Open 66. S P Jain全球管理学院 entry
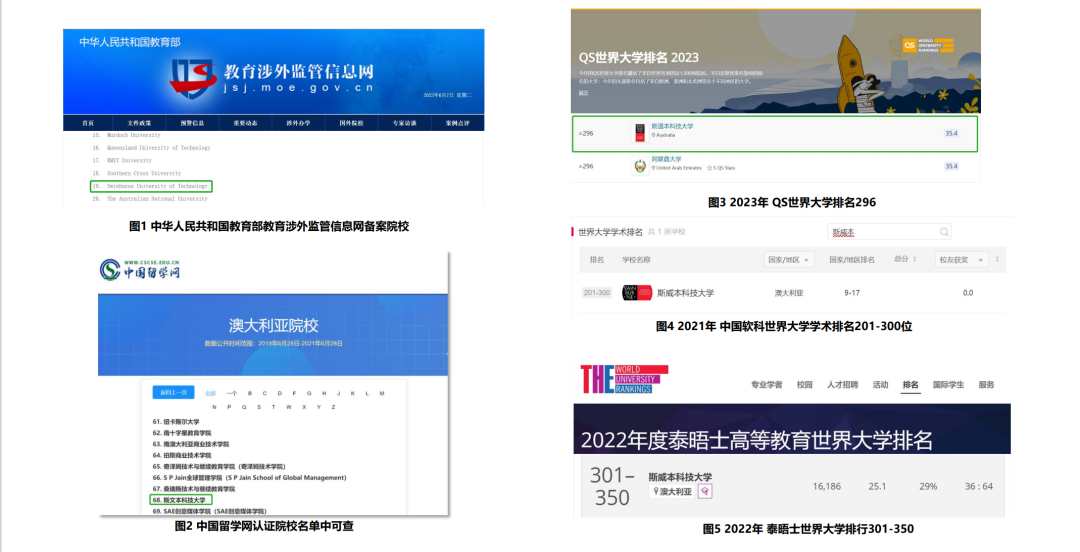This screenshot has width=1080, height=552. pos(249,478)
